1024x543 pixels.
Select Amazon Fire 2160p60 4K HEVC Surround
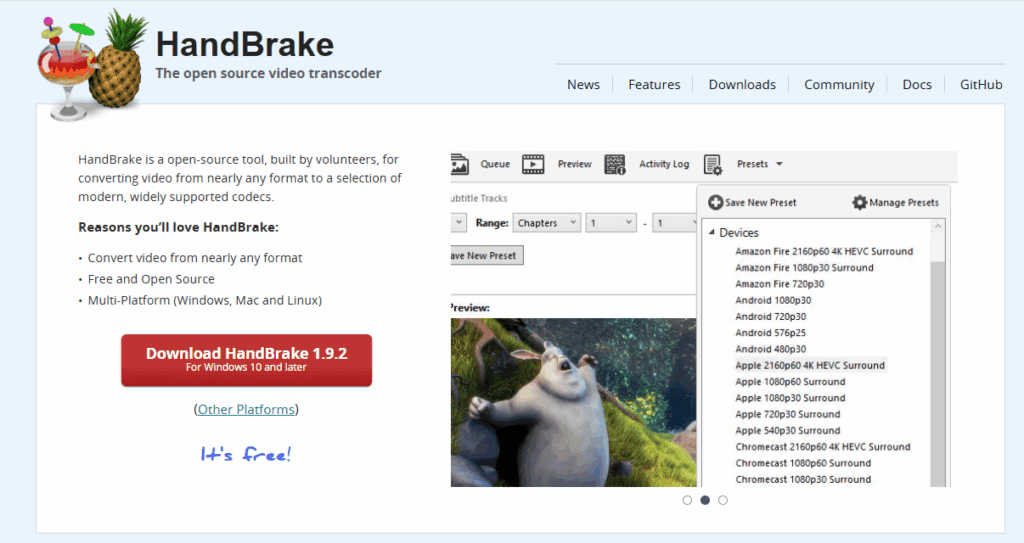(x=824, y=252)
